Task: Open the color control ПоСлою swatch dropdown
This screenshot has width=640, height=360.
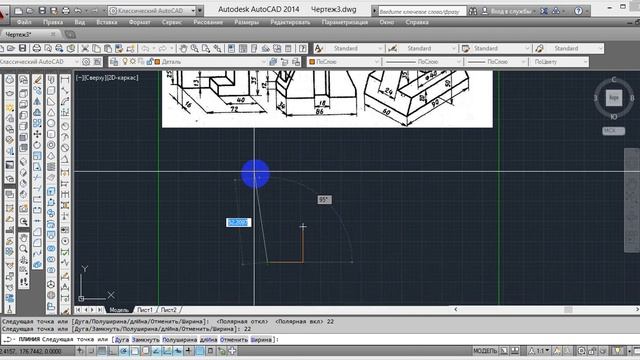Action: tap(344, 62)
